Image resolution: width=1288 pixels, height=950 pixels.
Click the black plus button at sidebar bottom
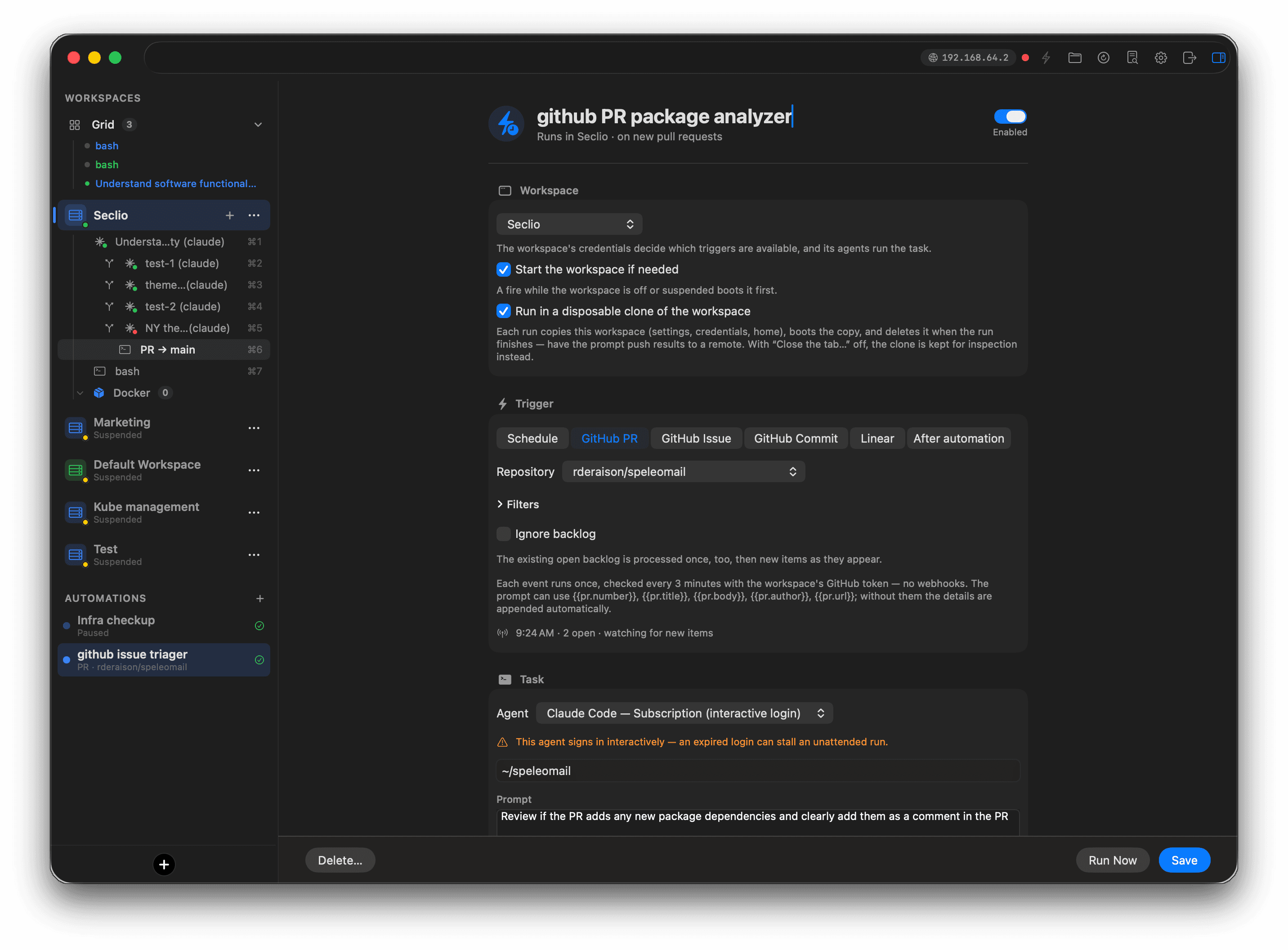[x=164, y=865]
